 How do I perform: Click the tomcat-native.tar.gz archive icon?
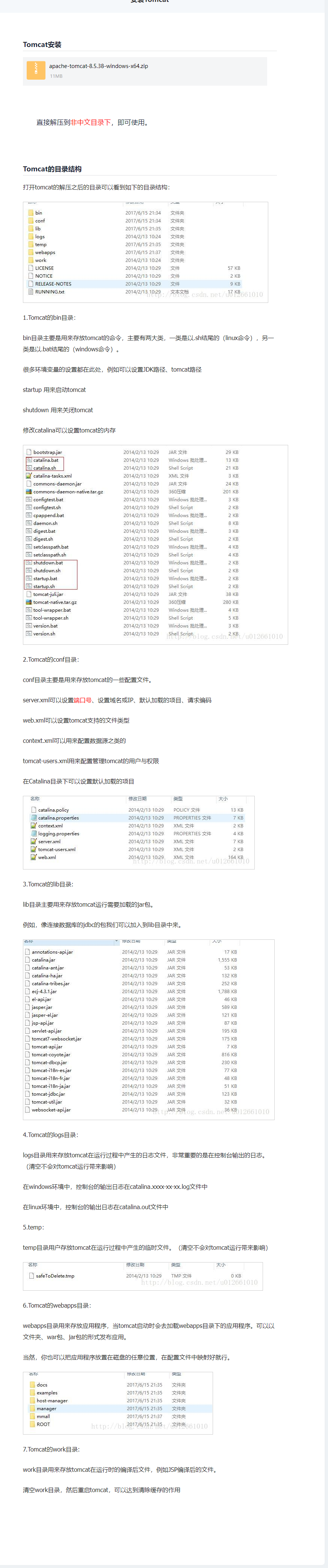click(29, 603)
